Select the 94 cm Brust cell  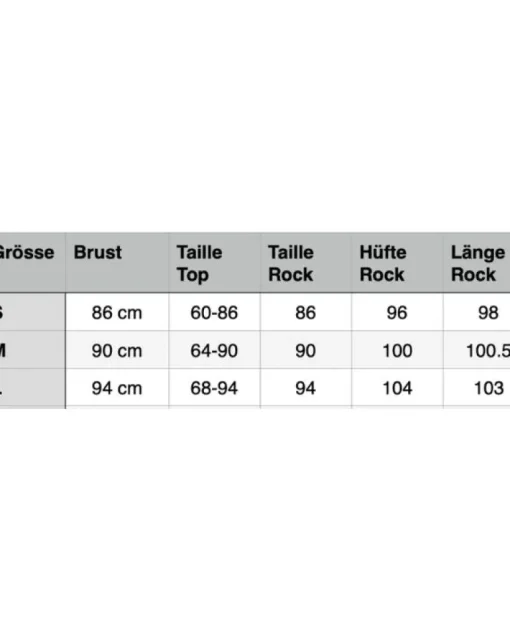click(x=117, y=387)
